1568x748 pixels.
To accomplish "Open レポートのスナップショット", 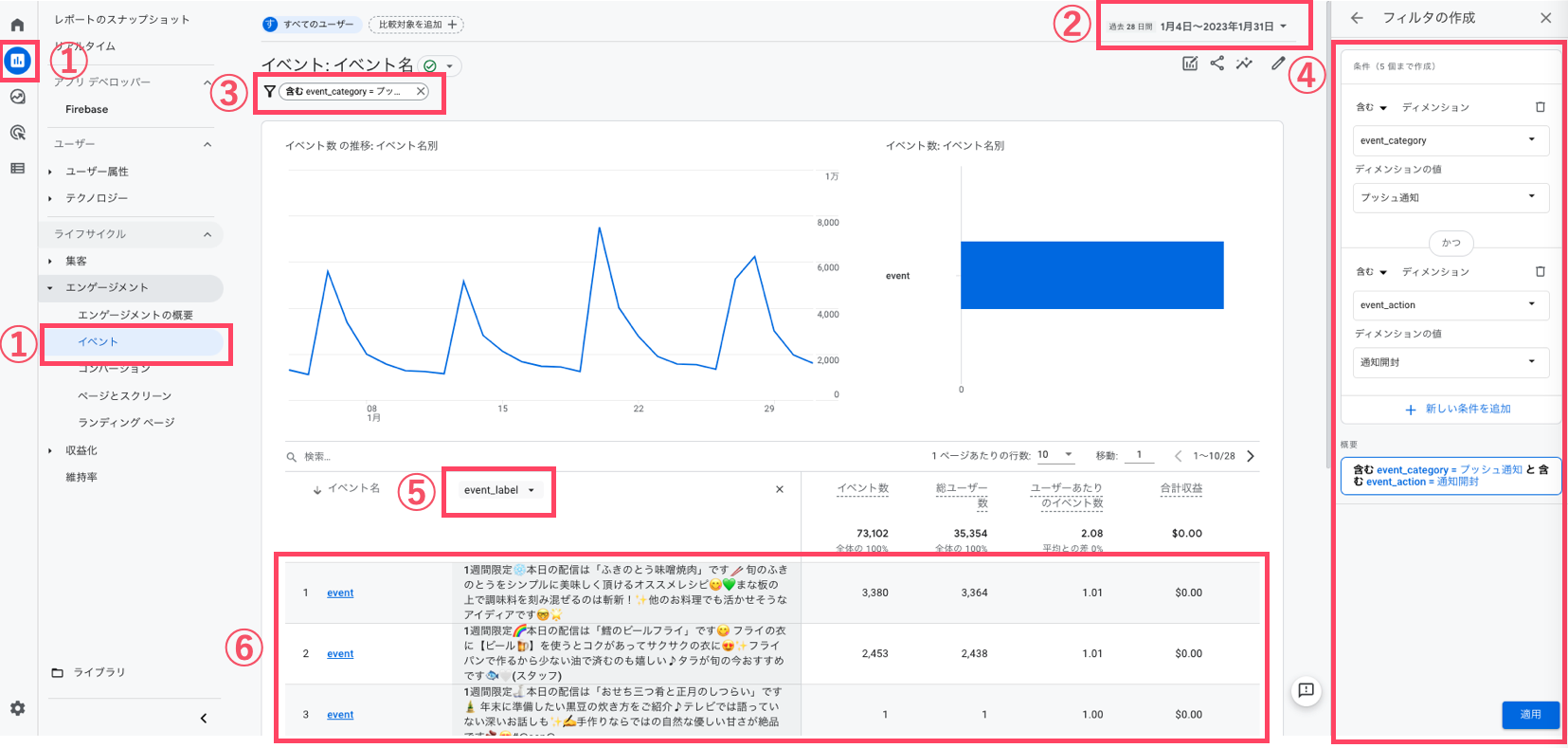I will [x=121, y=19].
